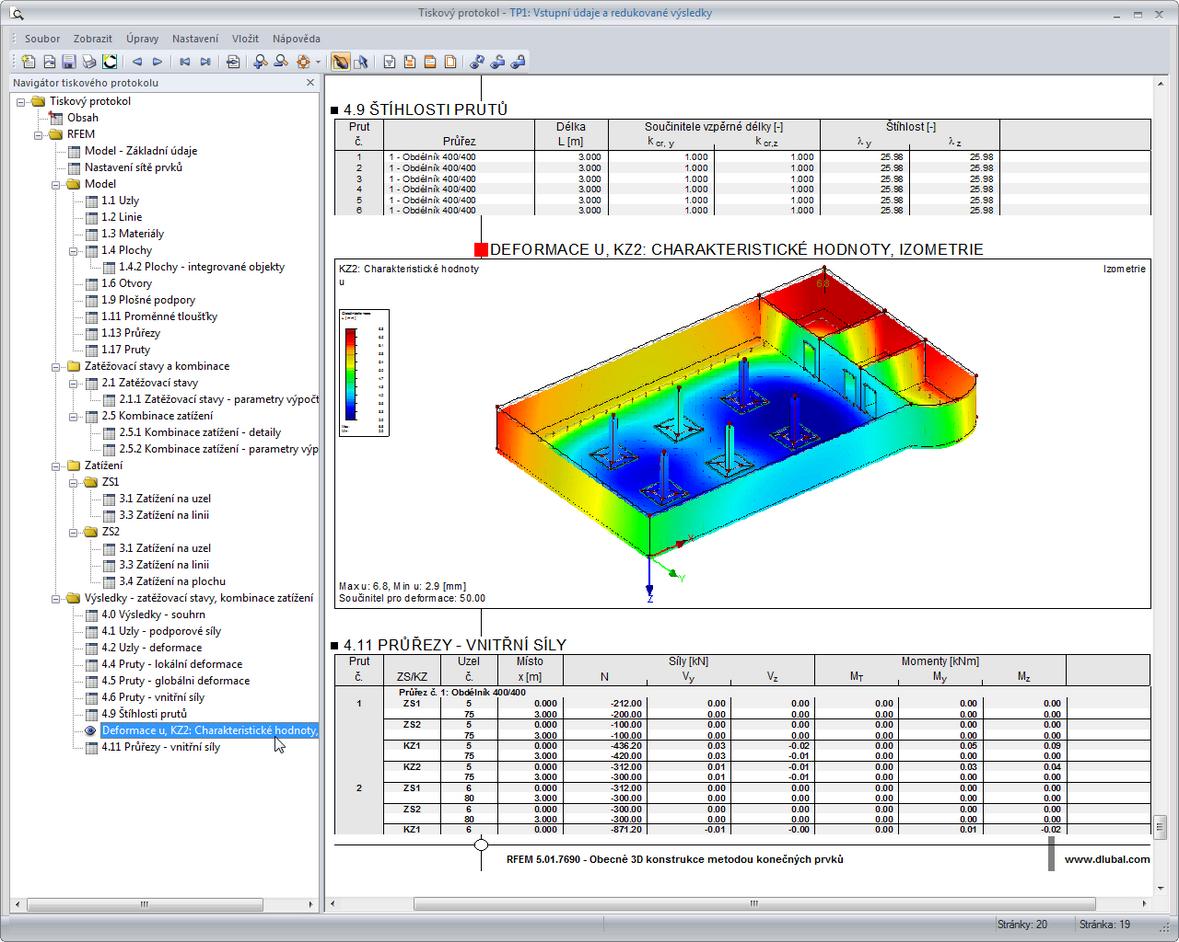Viewport: 1179px width, 942px height.
Task: Click the Stránka: 19 status bar field
Action: click(1105, 924)
